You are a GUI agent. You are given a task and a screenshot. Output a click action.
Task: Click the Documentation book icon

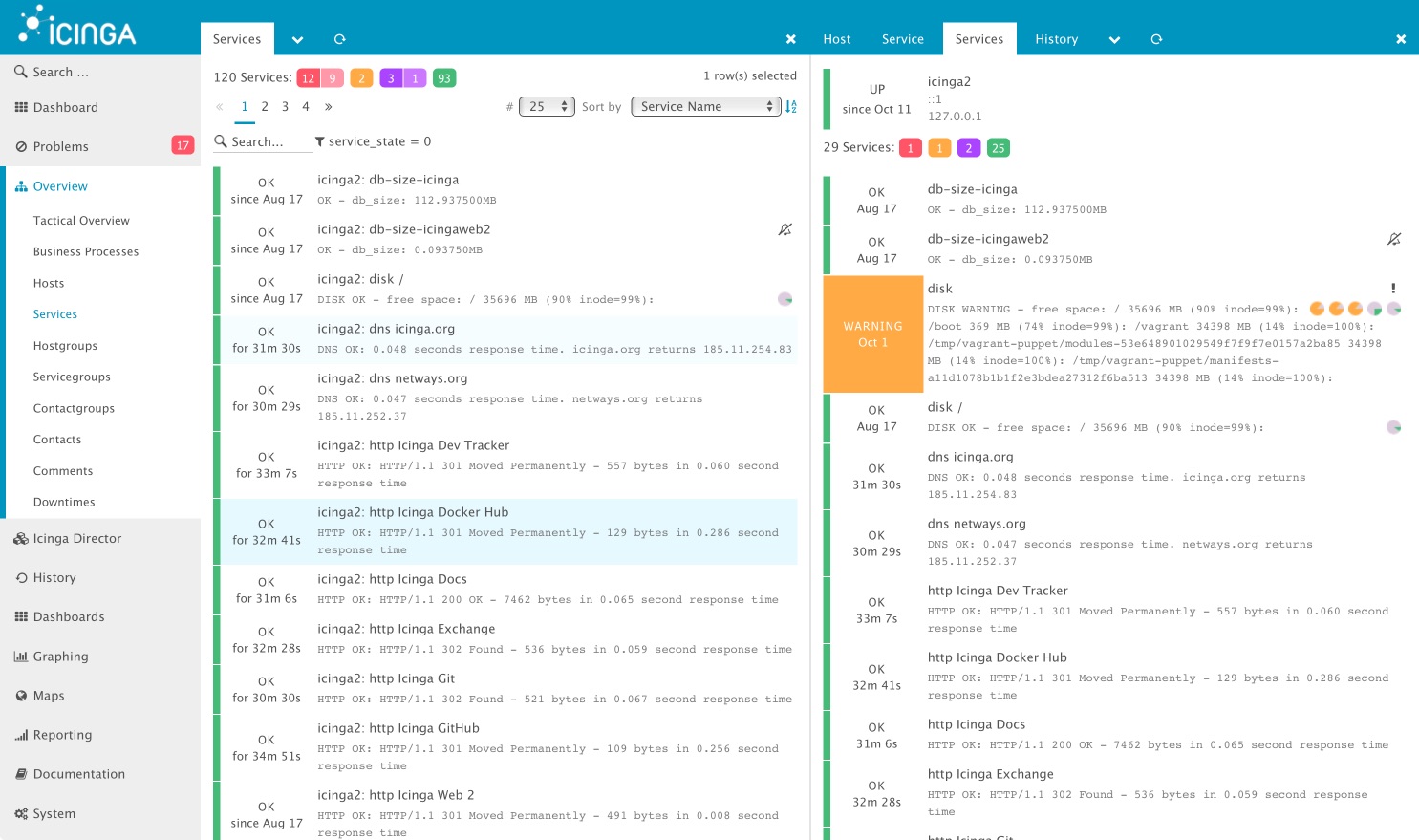(21, 774)
